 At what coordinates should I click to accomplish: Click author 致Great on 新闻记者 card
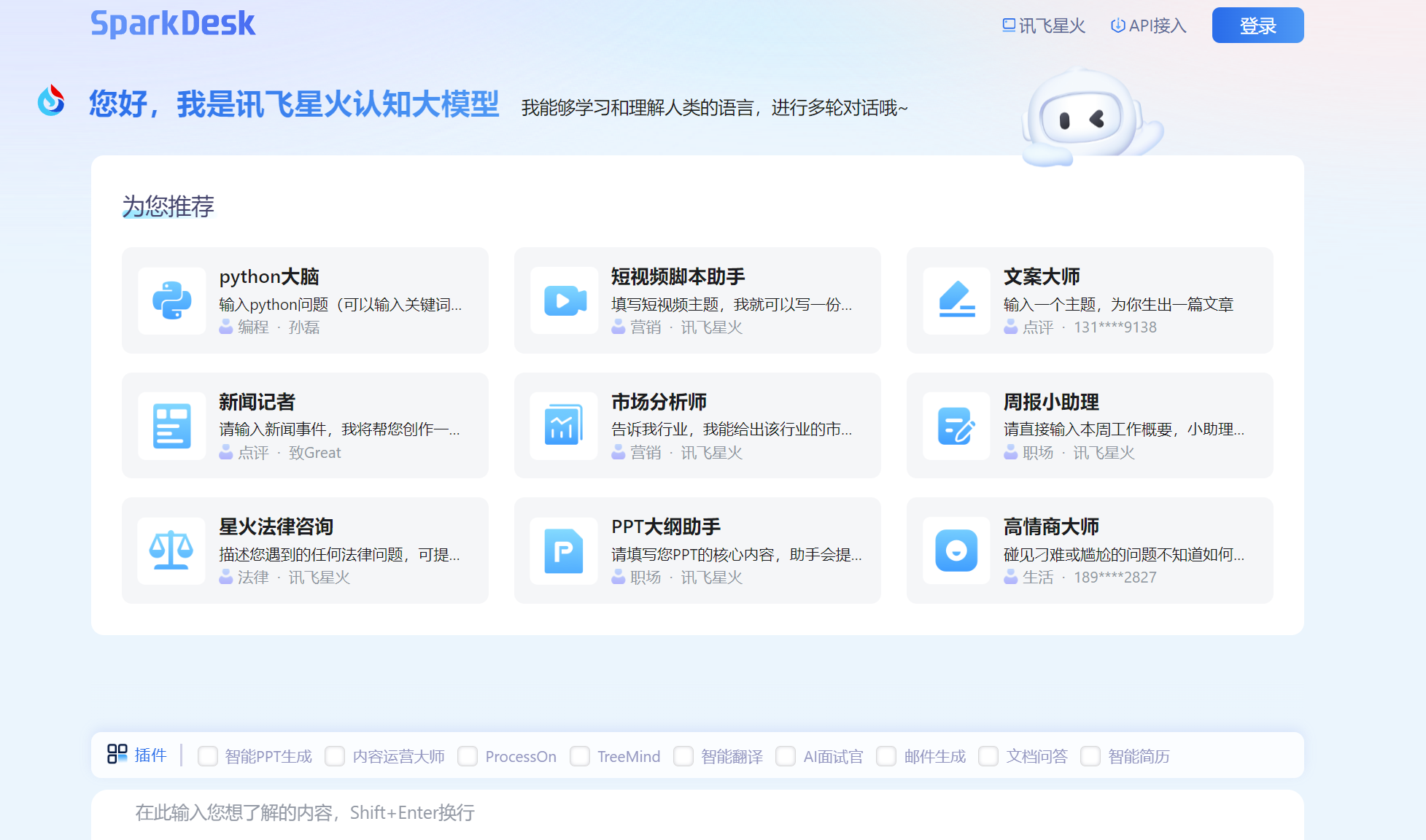pyautogui.click(x=314, y=453)
